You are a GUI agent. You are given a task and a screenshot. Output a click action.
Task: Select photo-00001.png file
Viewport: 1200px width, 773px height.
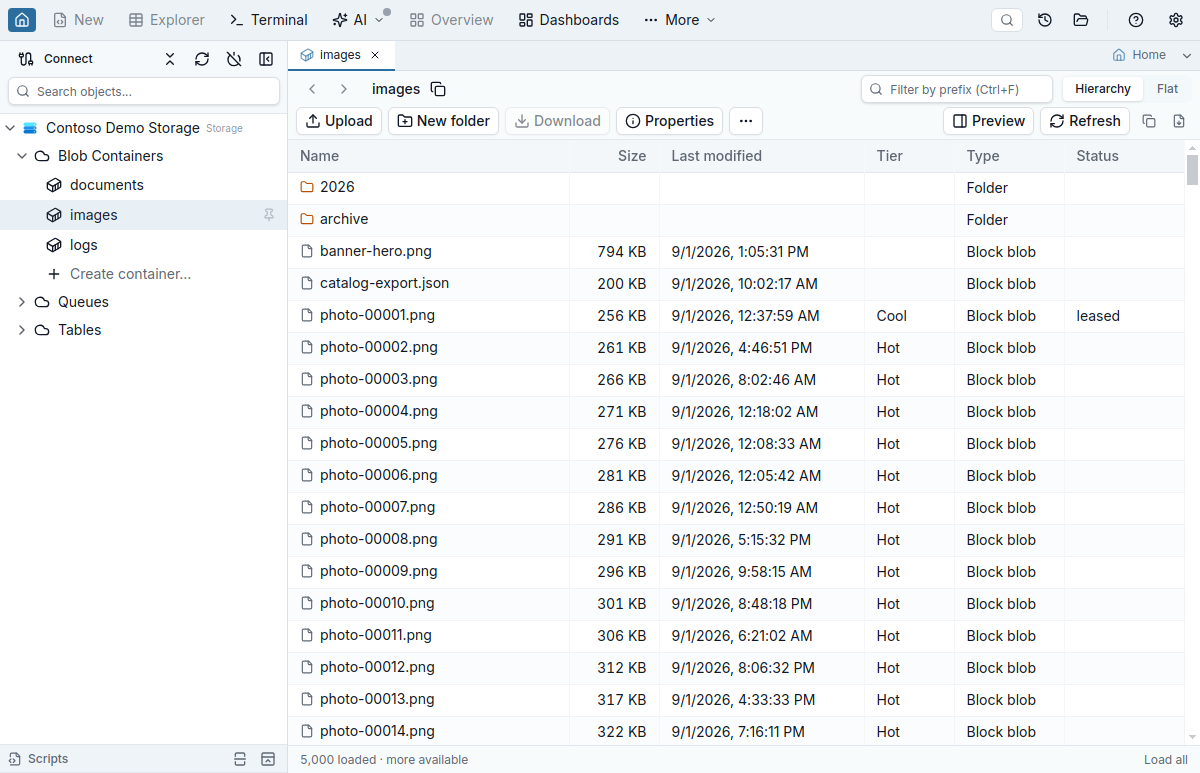(738, 316)
